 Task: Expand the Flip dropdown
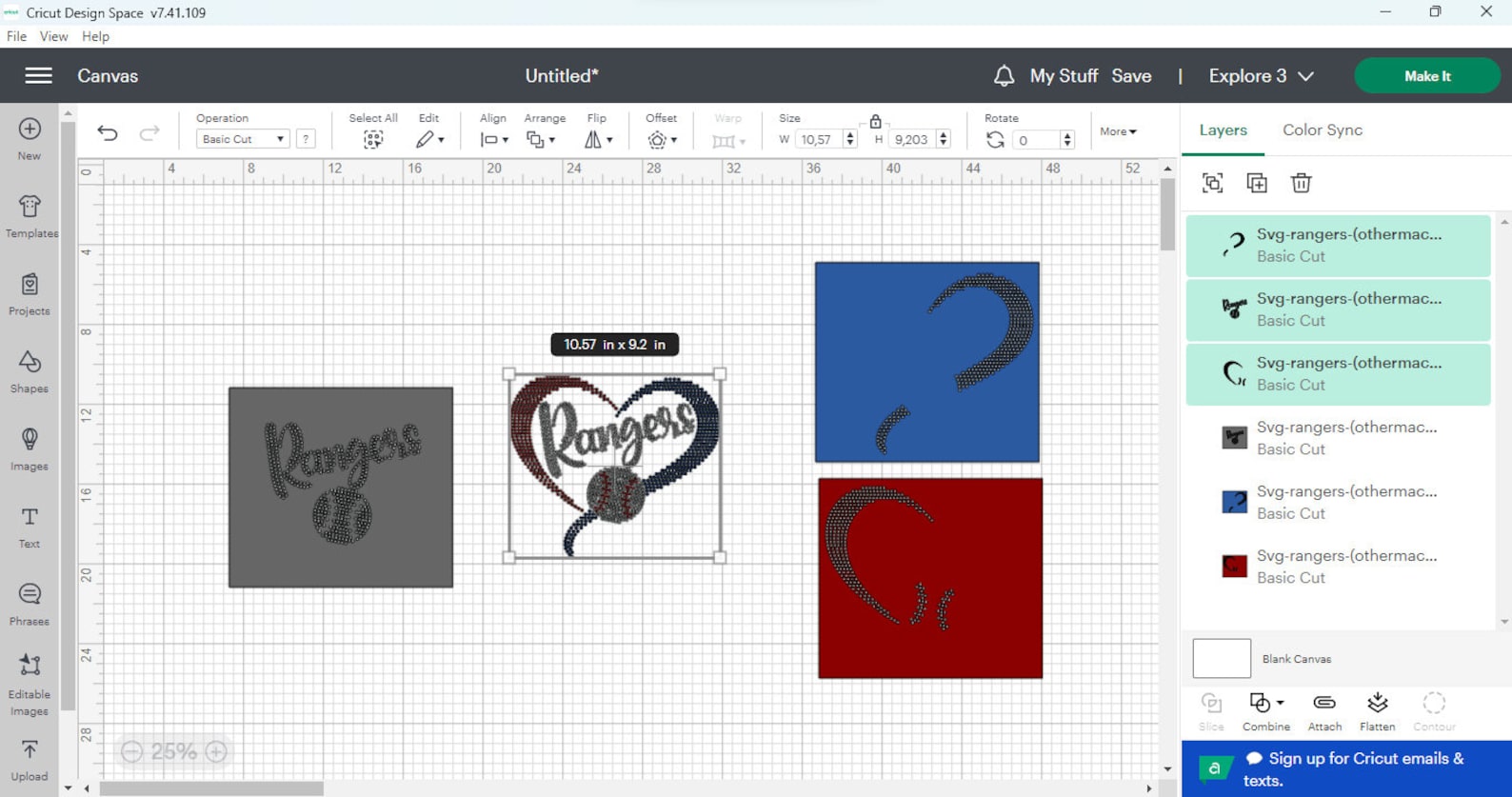[598, 140]
